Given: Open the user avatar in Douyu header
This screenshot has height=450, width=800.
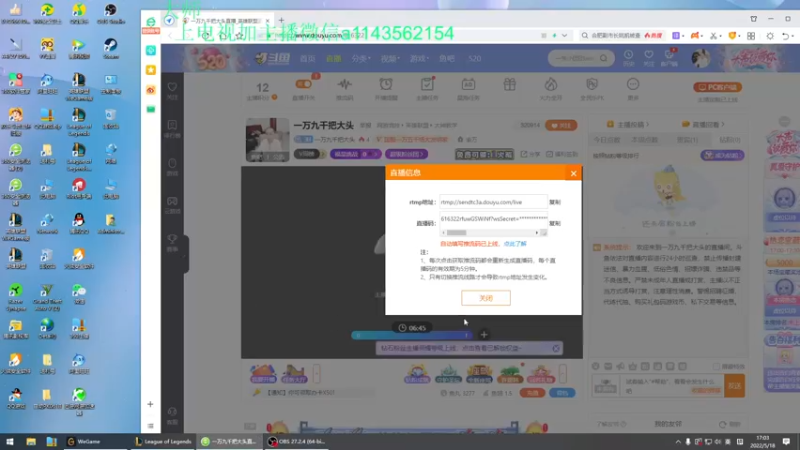Looking at the screenshot, I should (701, 58).
